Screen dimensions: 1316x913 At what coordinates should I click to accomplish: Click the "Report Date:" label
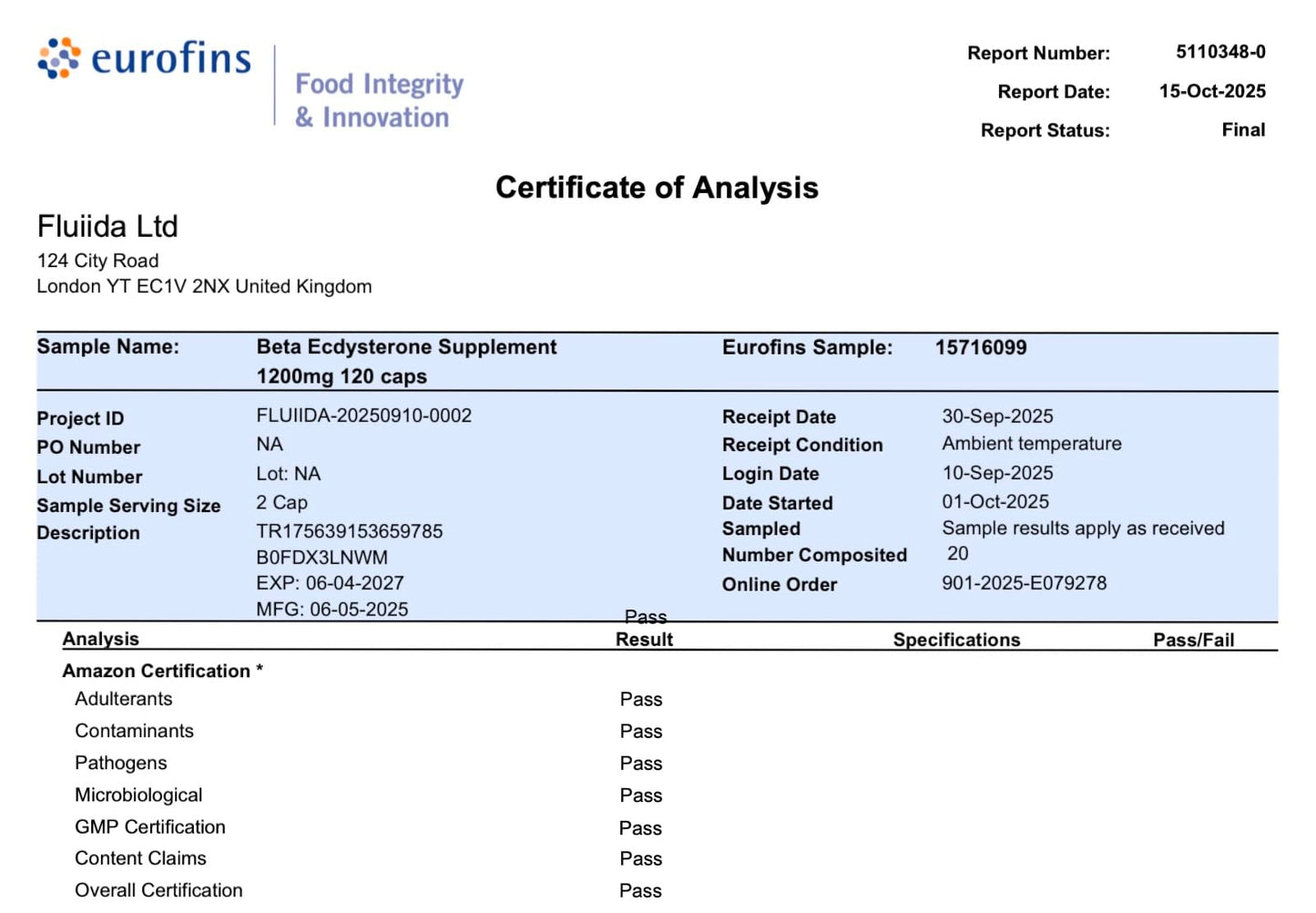(1054, 92)
